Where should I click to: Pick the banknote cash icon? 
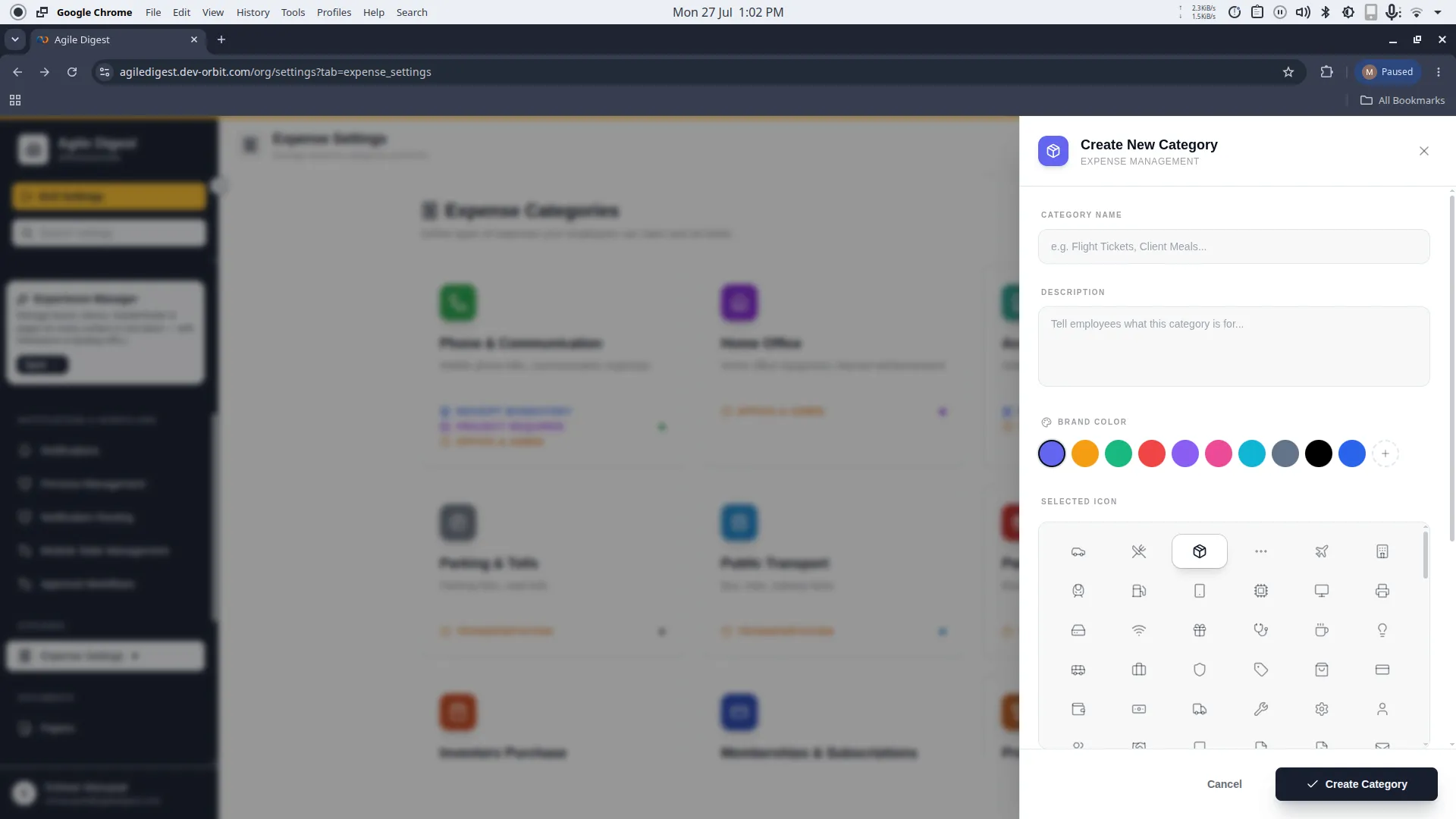click(1138, 709)
